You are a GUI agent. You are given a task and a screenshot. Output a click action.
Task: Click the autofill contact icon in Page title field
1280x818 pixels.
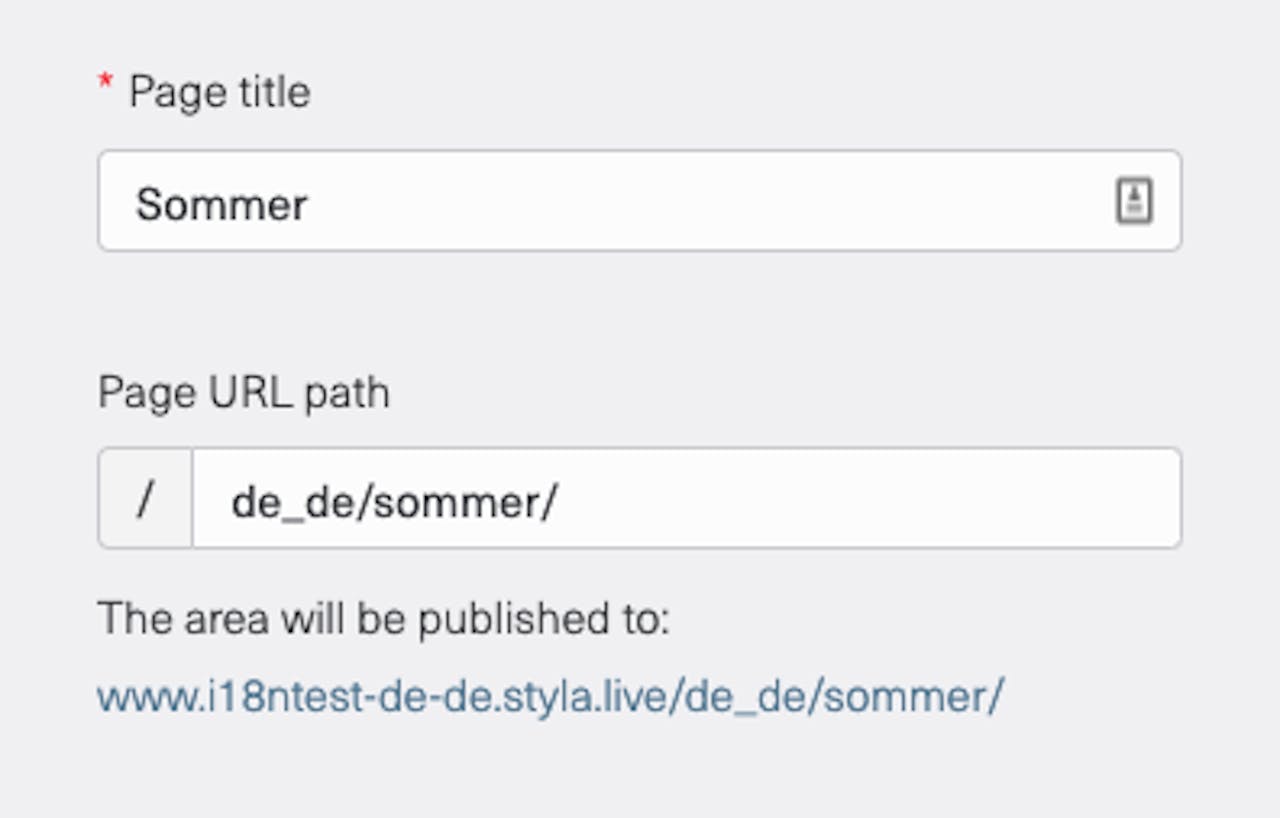[x=1134, y=202]
